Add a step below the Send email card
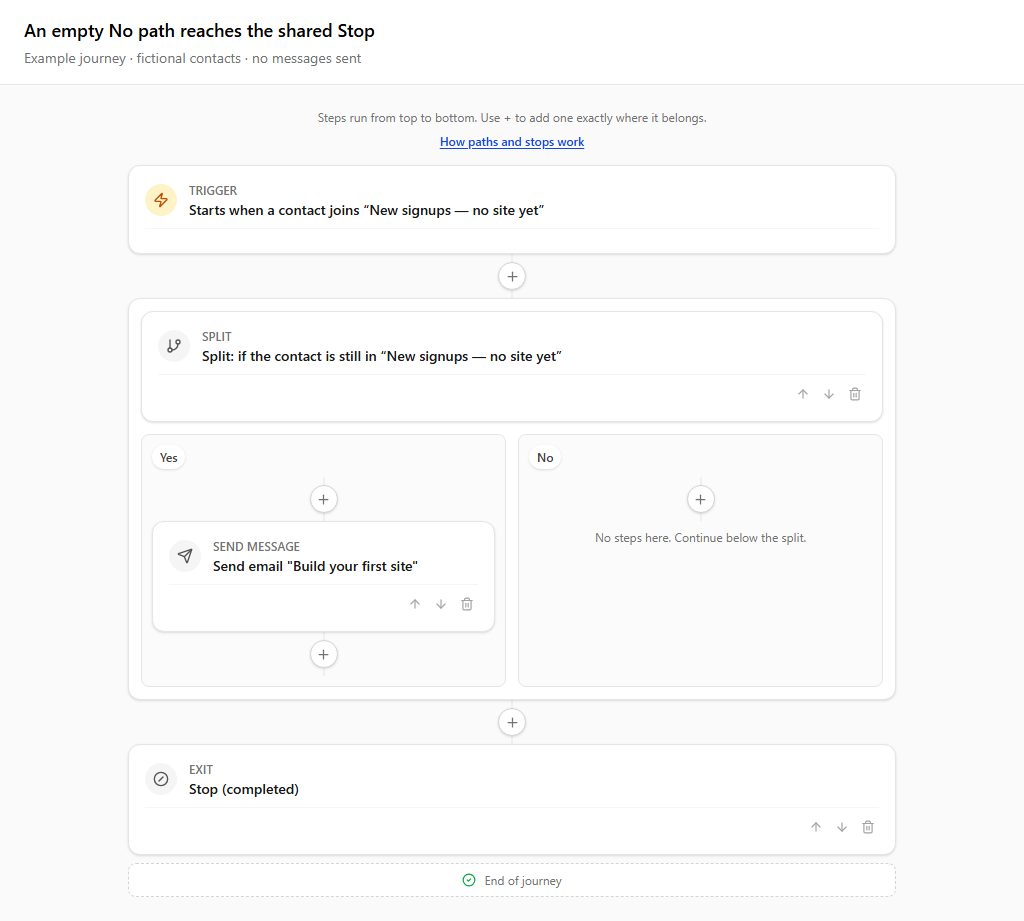Viewport: 1024px width, 921px height. (x=323, y=654)
